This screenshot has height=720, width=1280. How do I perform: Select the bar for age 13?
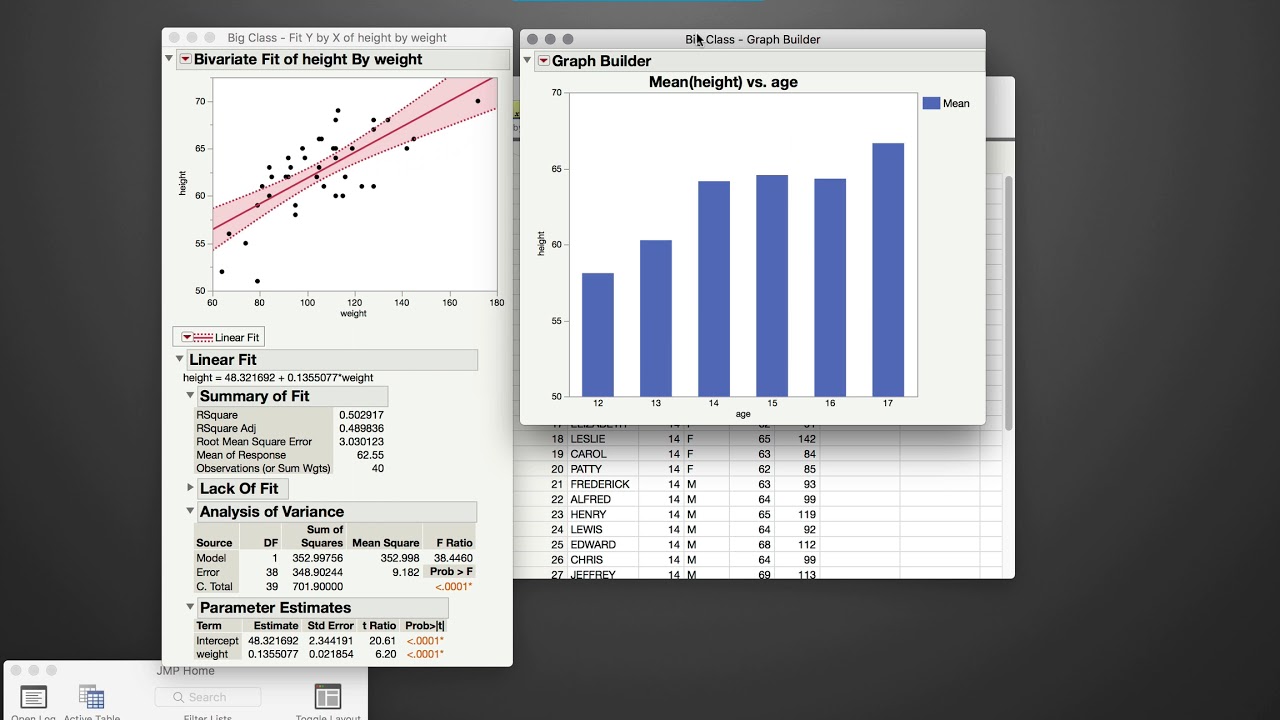(x=656, y=318)
